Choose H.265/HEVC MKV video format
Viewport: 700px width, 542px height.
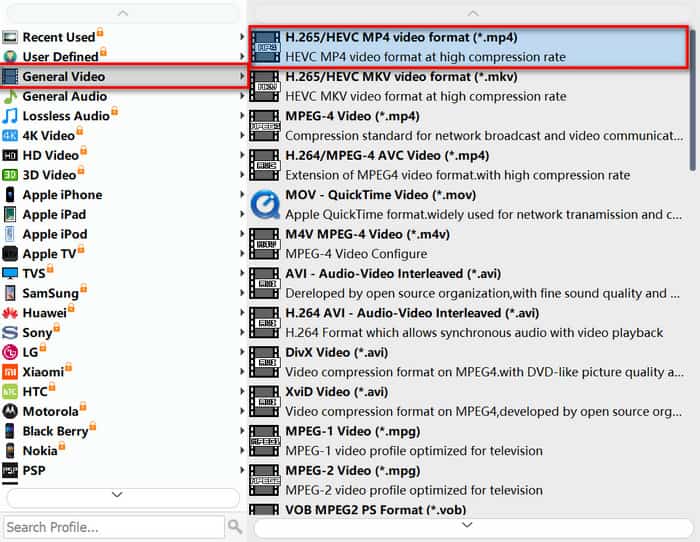click(x=469, y=86)
